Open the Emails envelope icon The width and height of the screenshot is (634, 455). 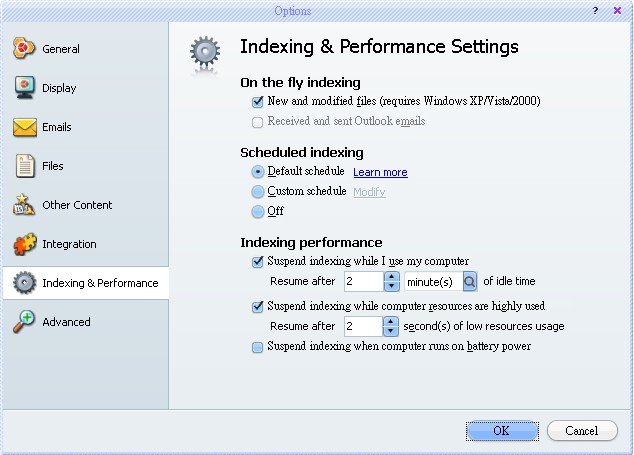[x=25, y=127]
